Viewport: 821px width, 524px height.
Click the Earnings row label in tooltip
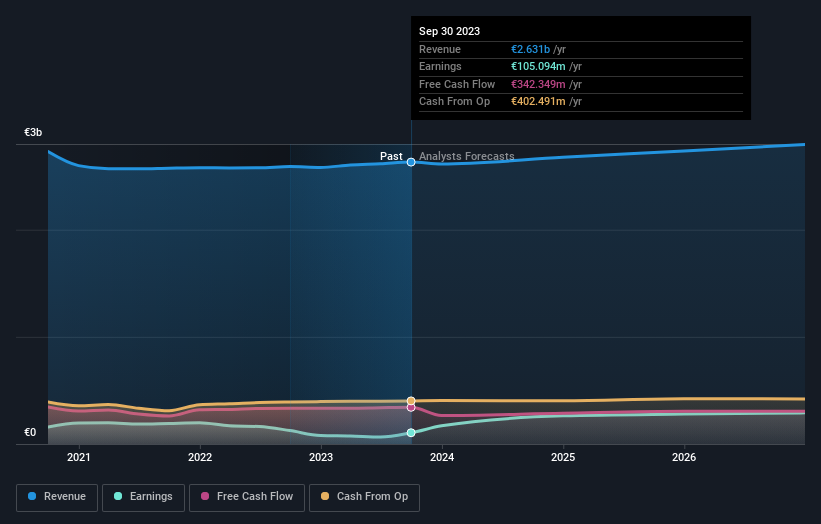[x=440, y=66]
